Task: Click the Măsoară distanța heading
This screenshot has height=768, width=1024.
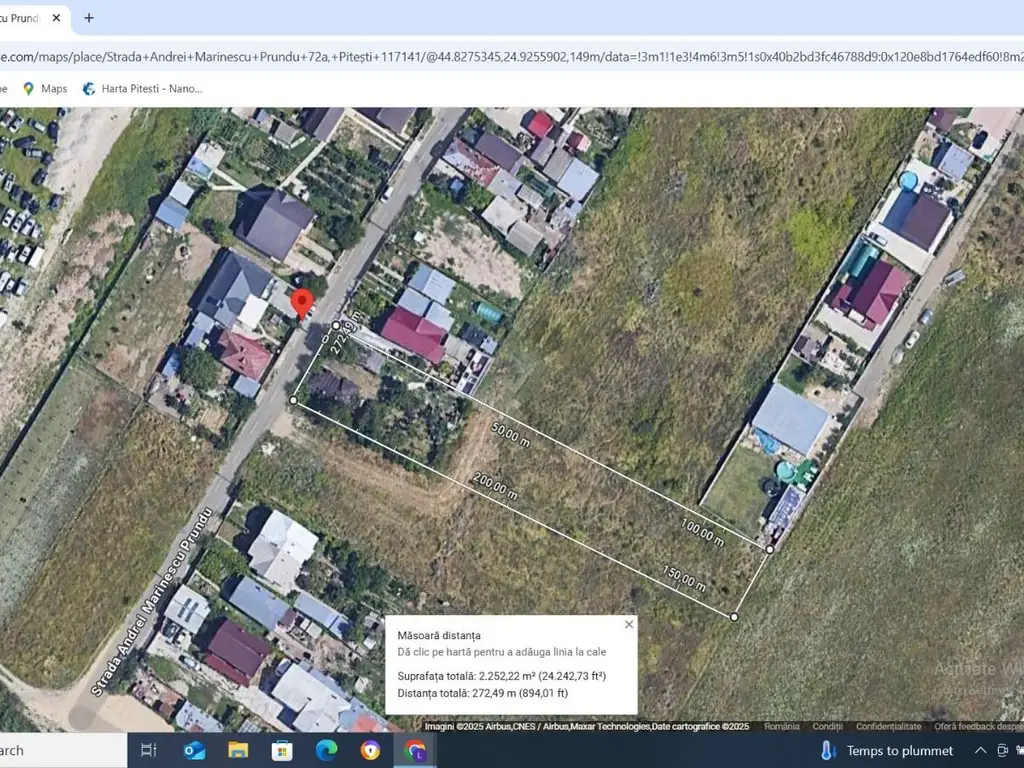Action: (439, 635)
